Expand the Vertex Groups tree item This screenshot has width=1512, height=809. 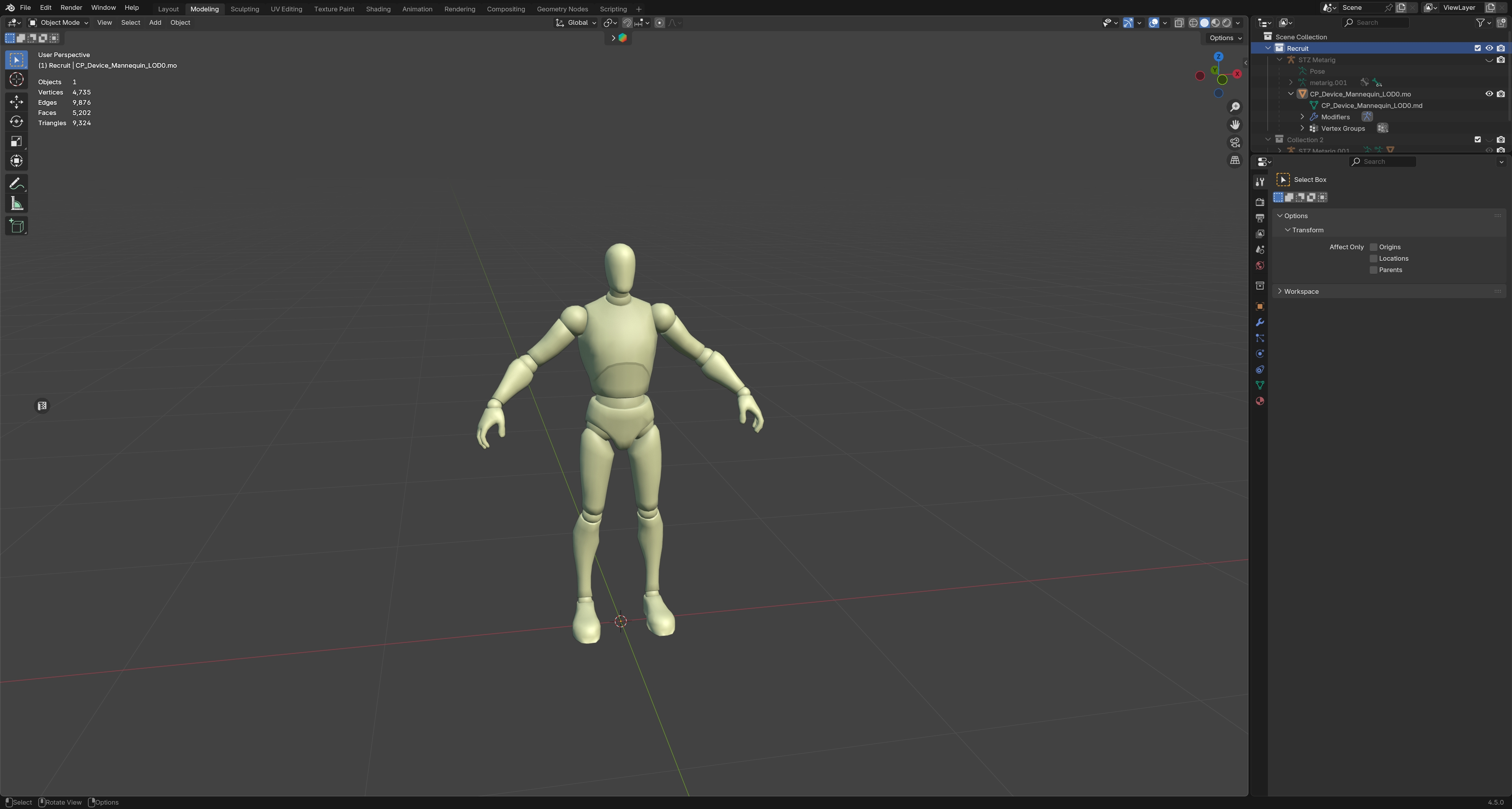click(x=1303, y=128)
